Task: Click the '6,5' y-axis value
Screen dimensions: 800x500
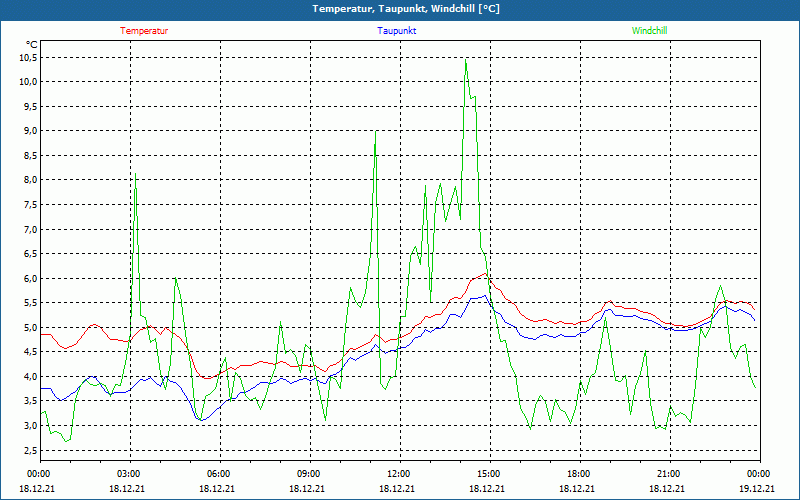Action: pyautogui.click(x=30, y=254)
